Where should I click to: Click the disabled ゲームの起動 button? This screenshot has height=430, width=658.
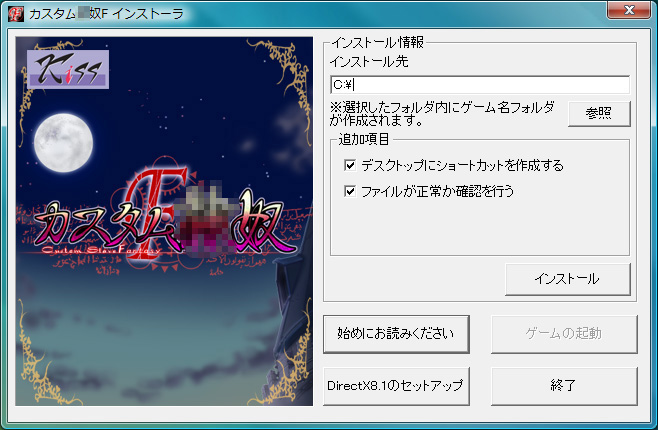point(564,334)
